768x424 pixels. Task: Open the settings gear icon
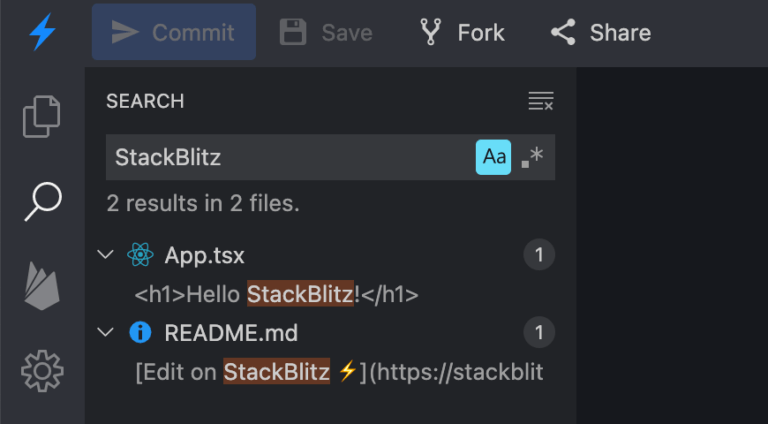(x=42, y=371)
